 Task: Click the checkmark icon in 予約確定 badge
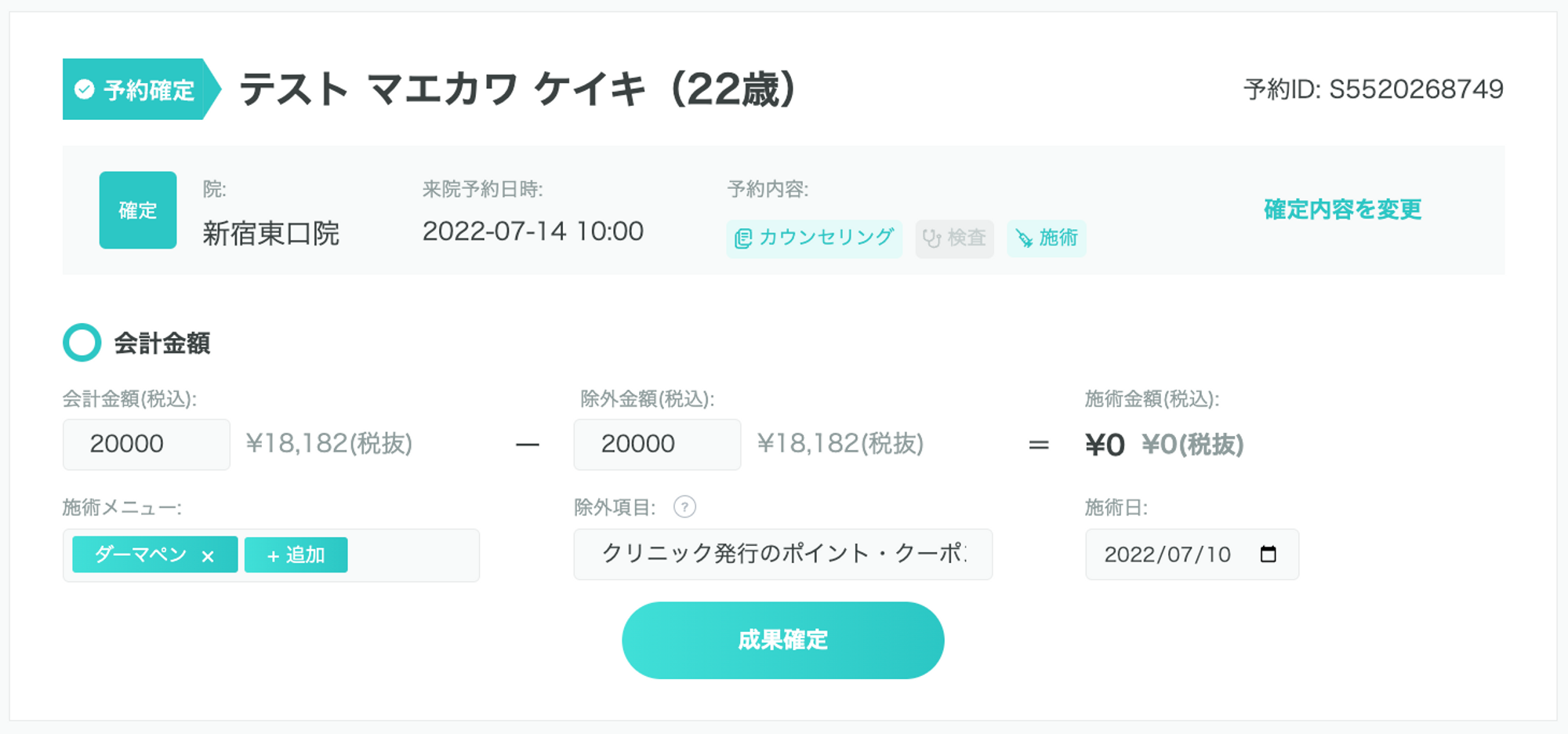[x=85, y=89]
